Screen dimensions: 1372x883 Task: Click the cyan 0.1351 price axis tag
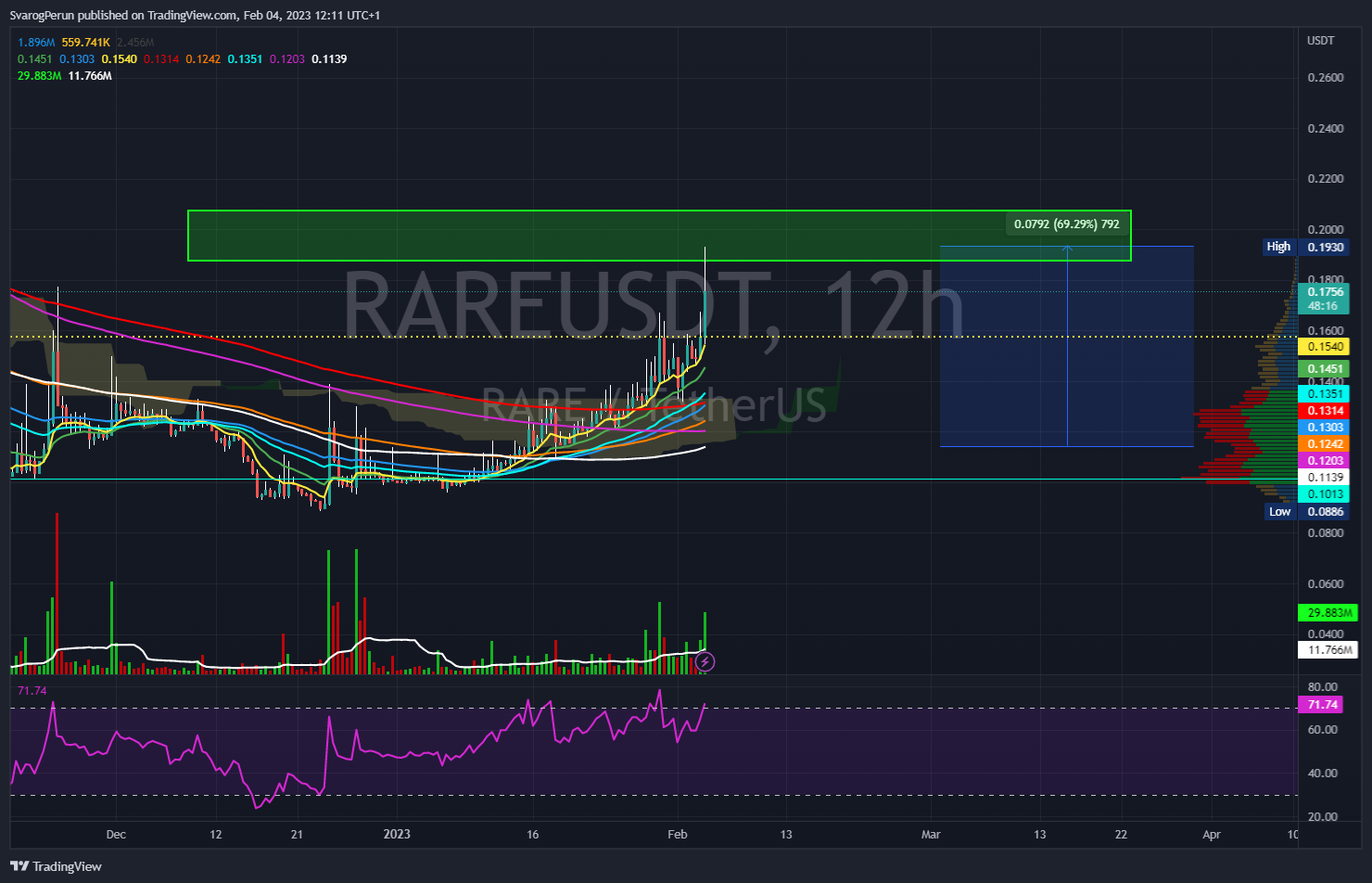(1324, 394)
